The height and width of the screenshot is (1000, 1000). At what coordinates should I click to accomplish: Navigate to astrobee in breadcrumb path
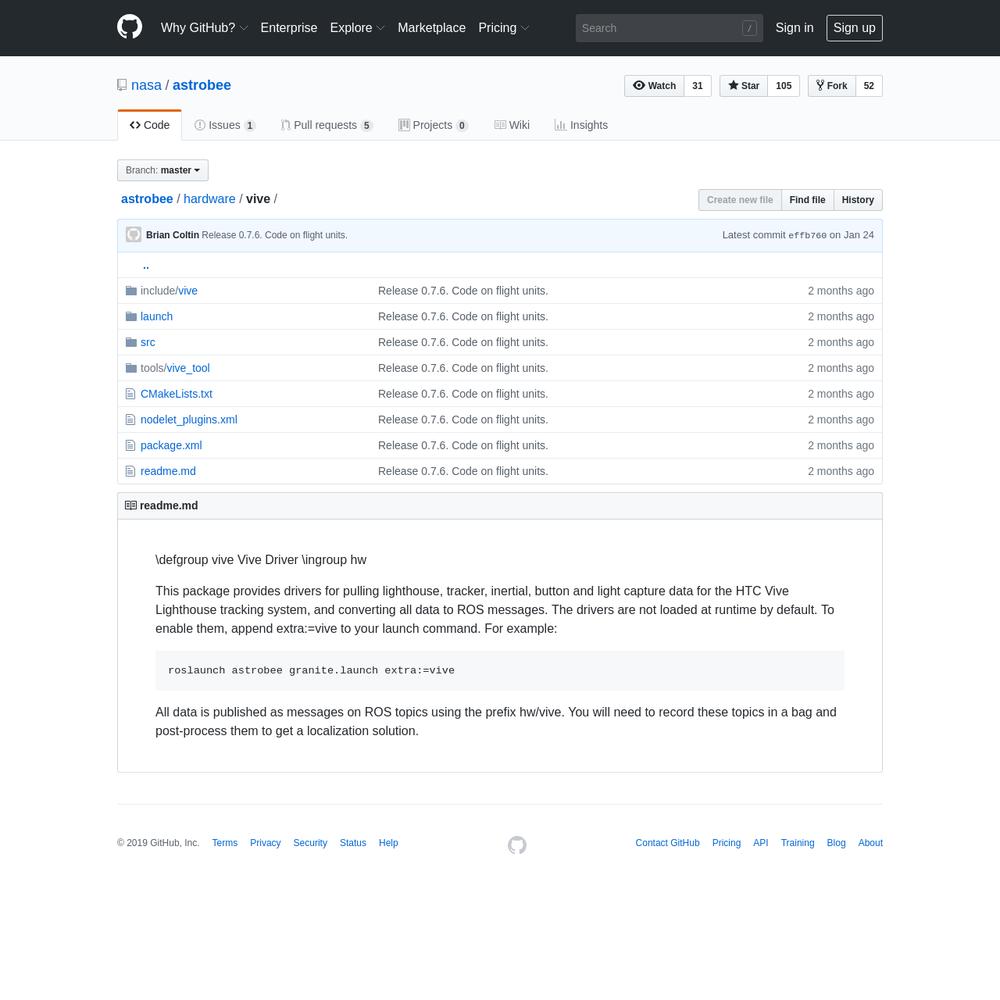(x=147, y=199)
